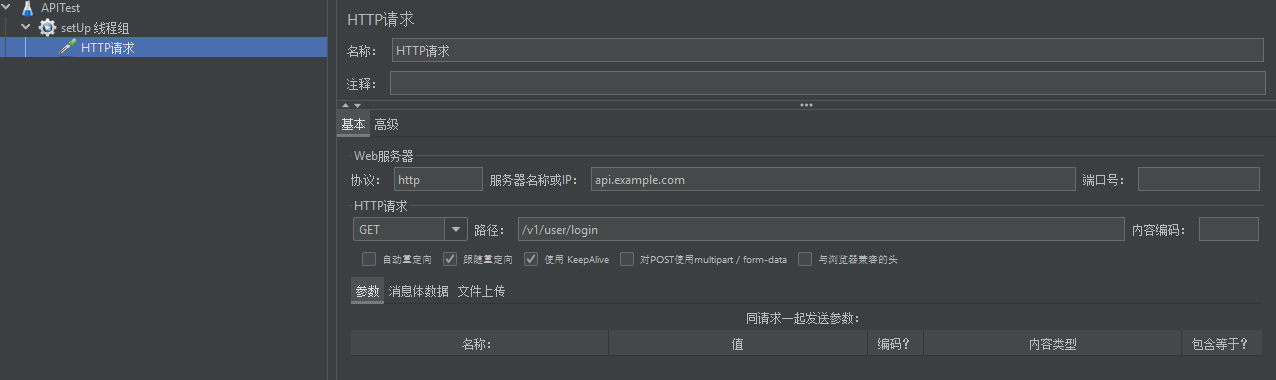This screenshot has width=1276, height=380.
Task: Click the 值 column header
Action: point(737,343)
